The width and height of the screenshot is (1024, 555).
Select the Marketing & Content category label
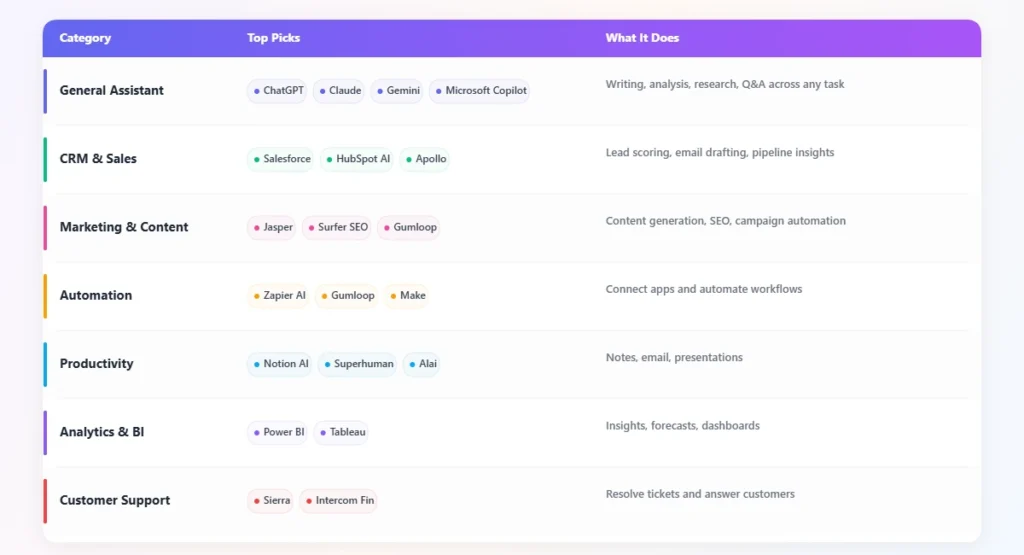(x=124, y=227)
